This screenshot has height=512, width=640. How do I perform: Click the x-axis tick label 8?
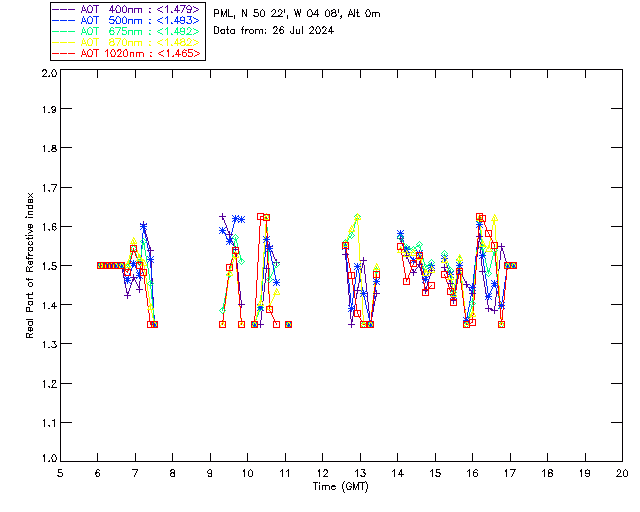tap(173, 473)
